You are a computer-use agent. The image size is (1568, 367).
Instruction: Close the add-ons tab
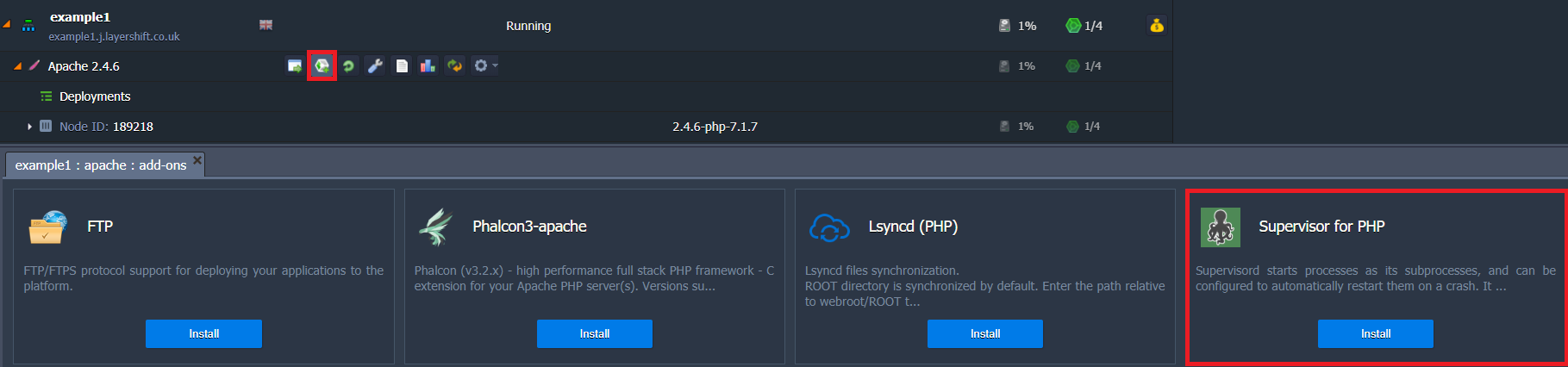[x=197, y=159]
